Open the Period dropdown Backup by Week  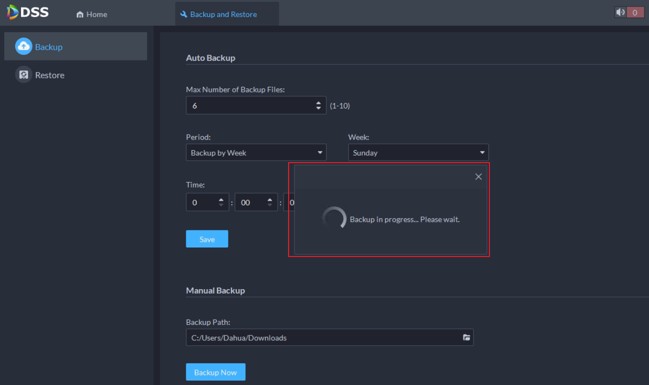click(x=256, y=152)
